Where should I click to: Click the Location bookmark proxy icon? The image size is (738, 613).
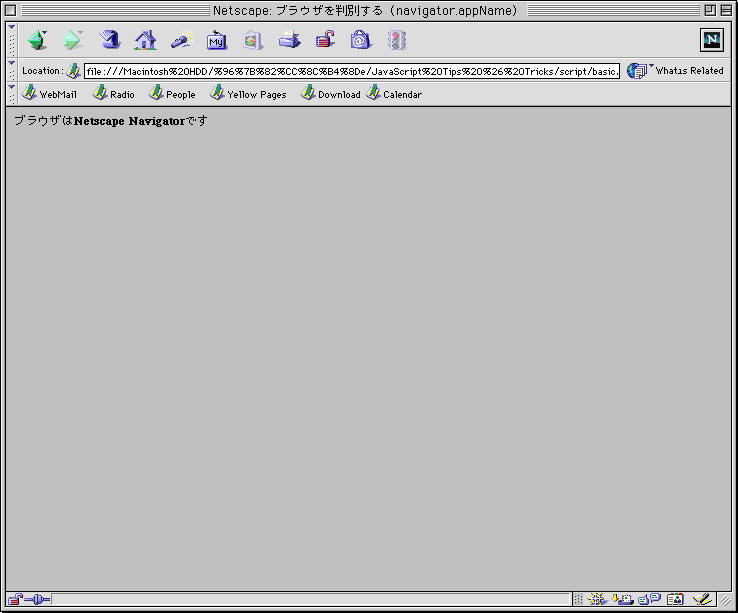point(73,71)
